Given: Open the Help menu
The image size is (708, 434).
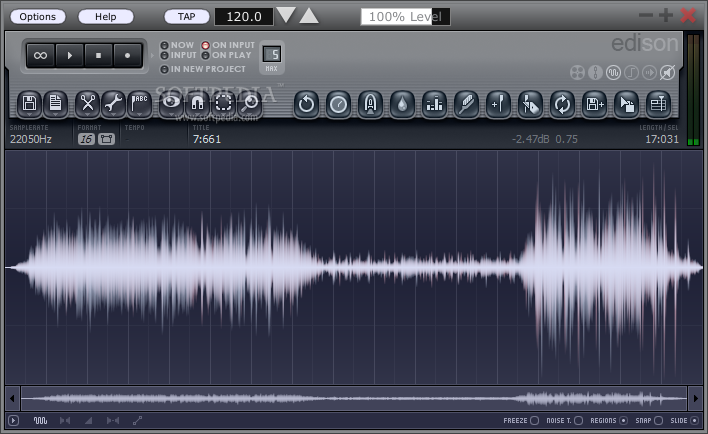Looking at the screenshot, I should tap(106, 17).
